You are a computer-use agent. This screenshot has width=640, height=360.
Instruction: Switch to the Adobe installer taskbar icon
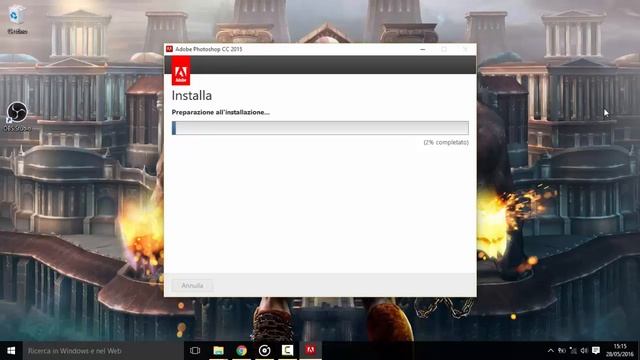[311, 351]
